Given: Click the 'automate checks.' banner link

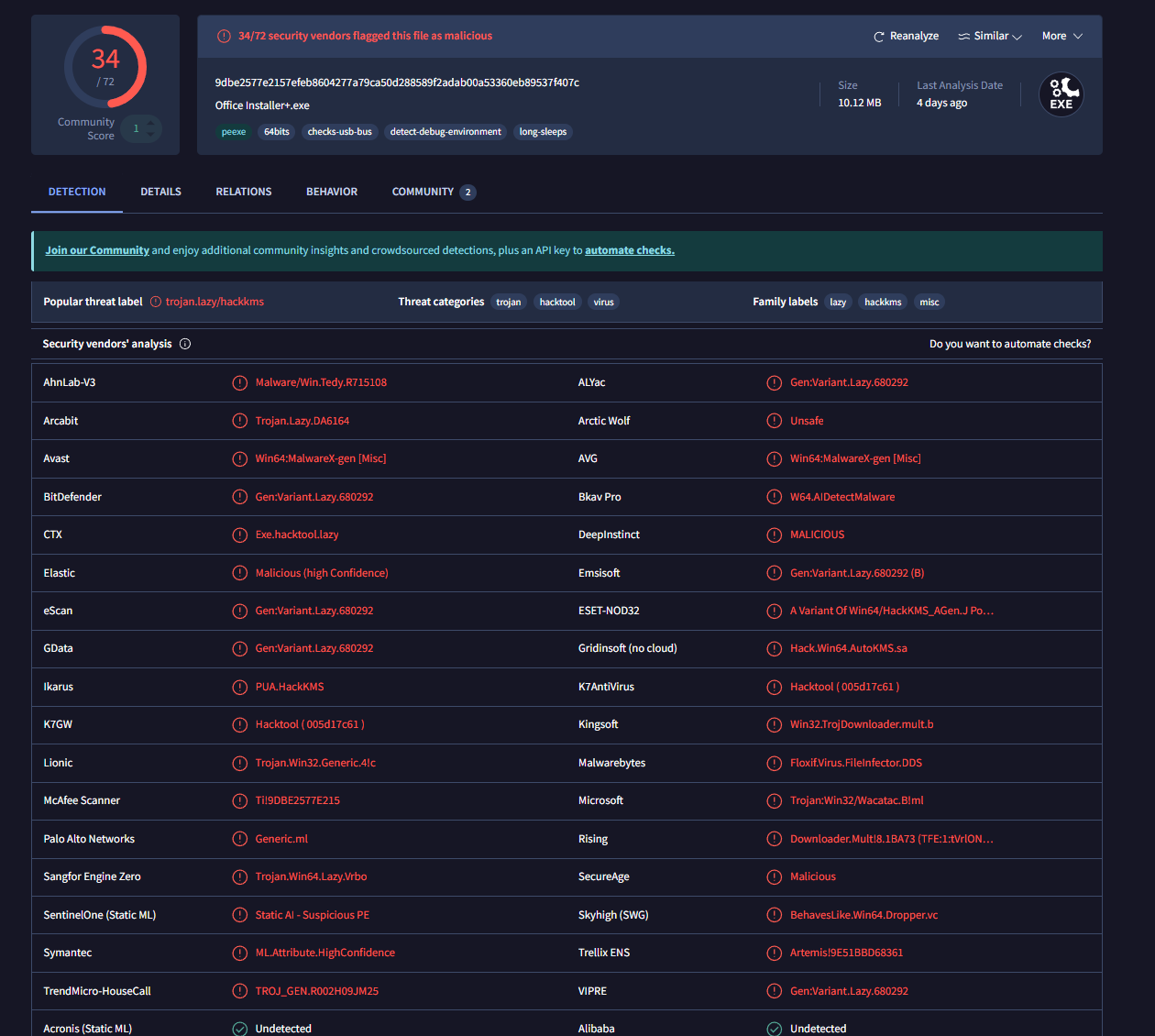Looking at the screenshot, I should coord(629,250).
